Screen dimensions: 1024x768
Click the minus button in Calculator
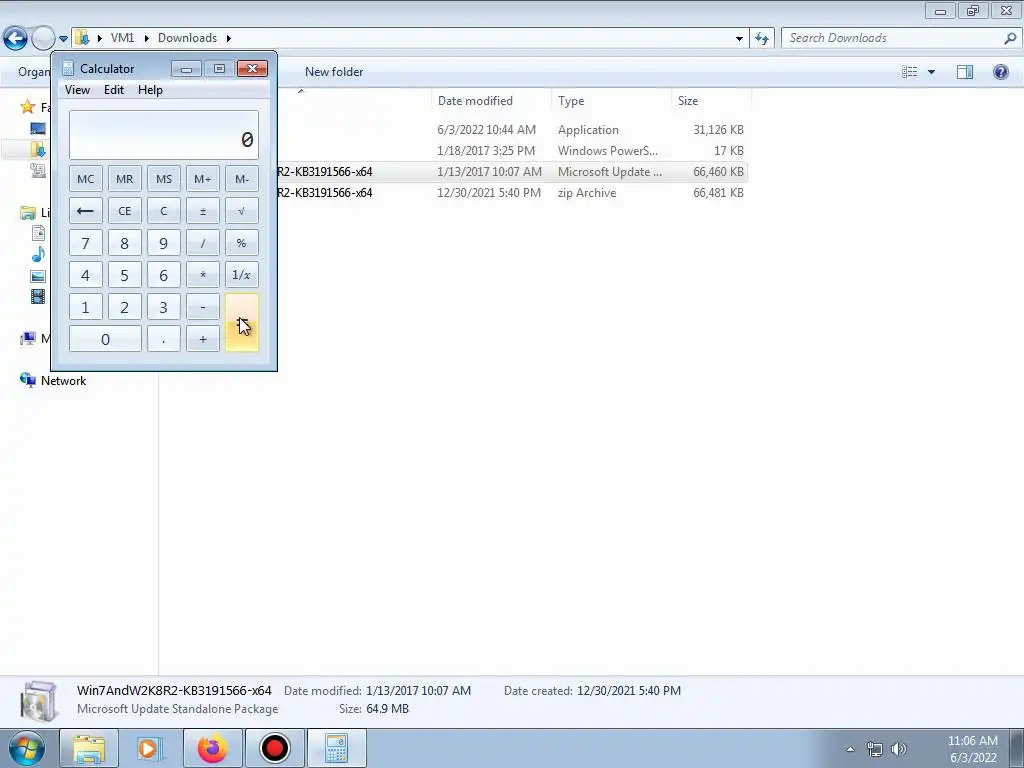point(202,307)
